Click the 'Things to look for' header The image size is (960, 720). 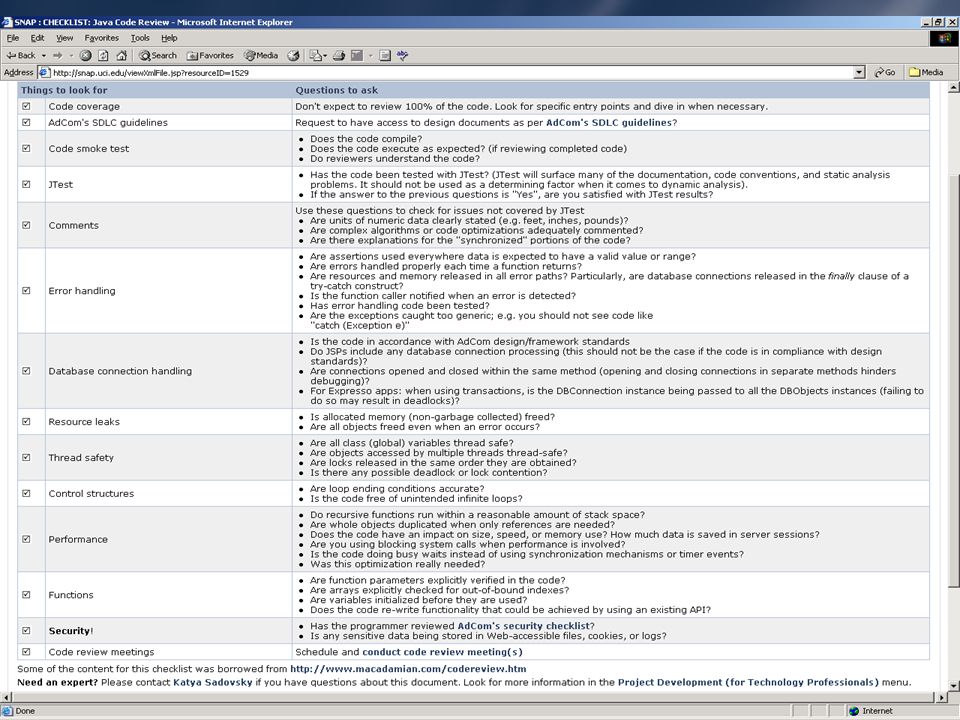click(x=64, y=90)
